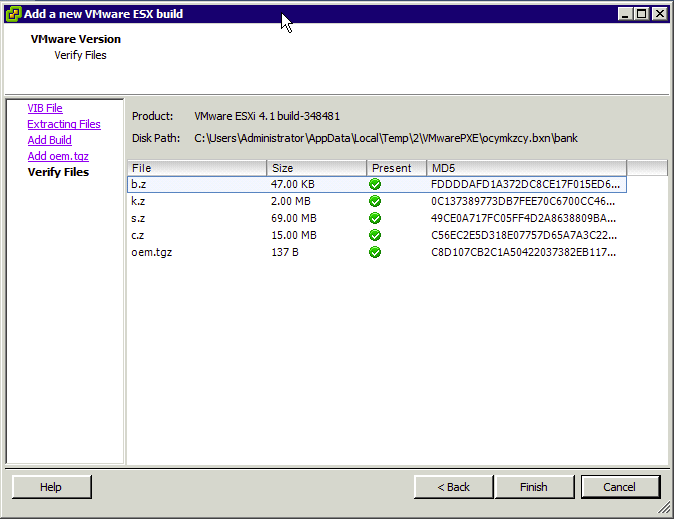Image resolution: width=674 pixels, height=519 pixels.
Task: Click the Help button
Action: coord(52,487)
